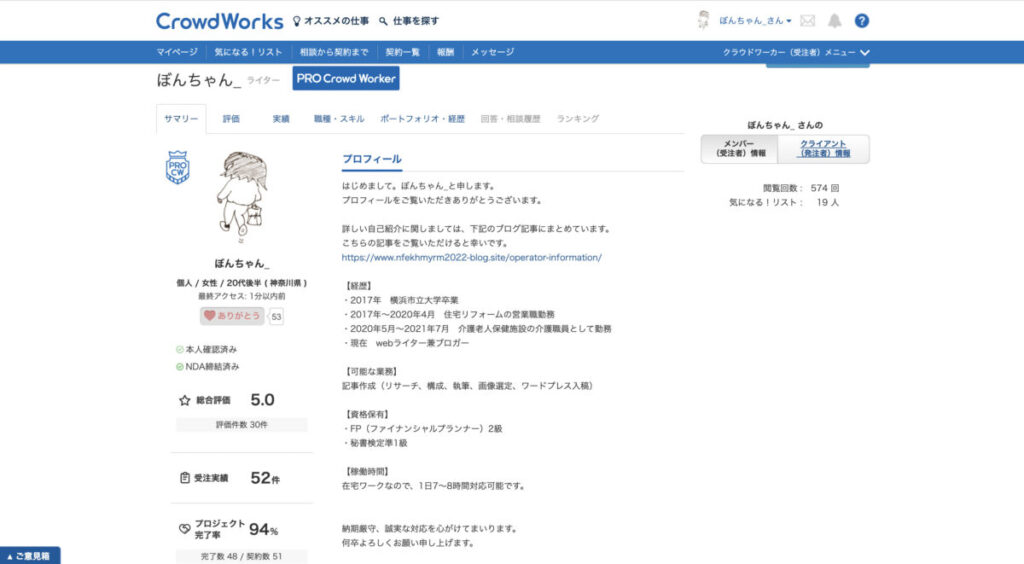Click the ぽんちゃん_ name under avatar
Viewport: 1024px width, 564px height.
pyautogui.click(x=242, y=264)
